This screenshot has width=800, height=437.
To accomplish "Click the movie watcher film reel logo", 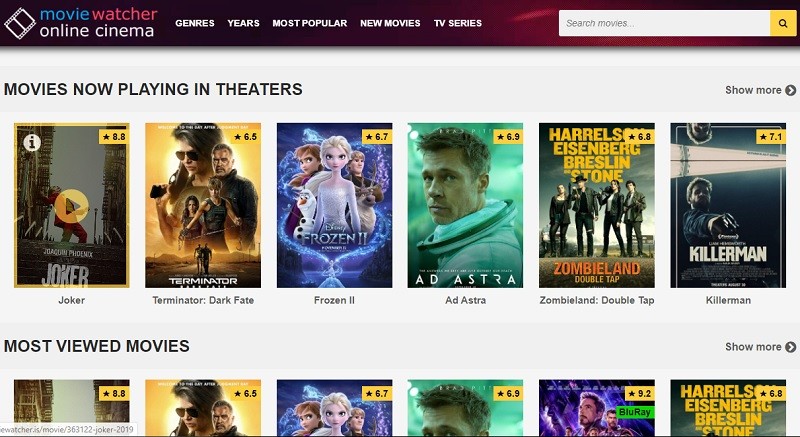I will point(20,23).
